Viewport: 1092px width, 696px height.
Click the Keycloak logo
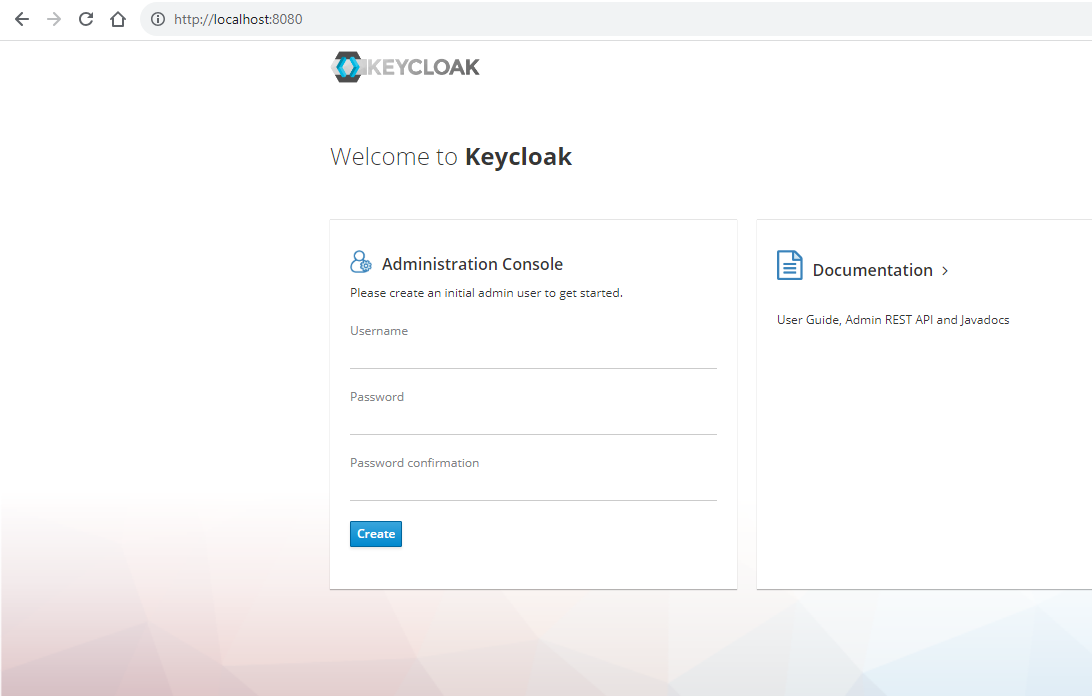tap(405, 67)
